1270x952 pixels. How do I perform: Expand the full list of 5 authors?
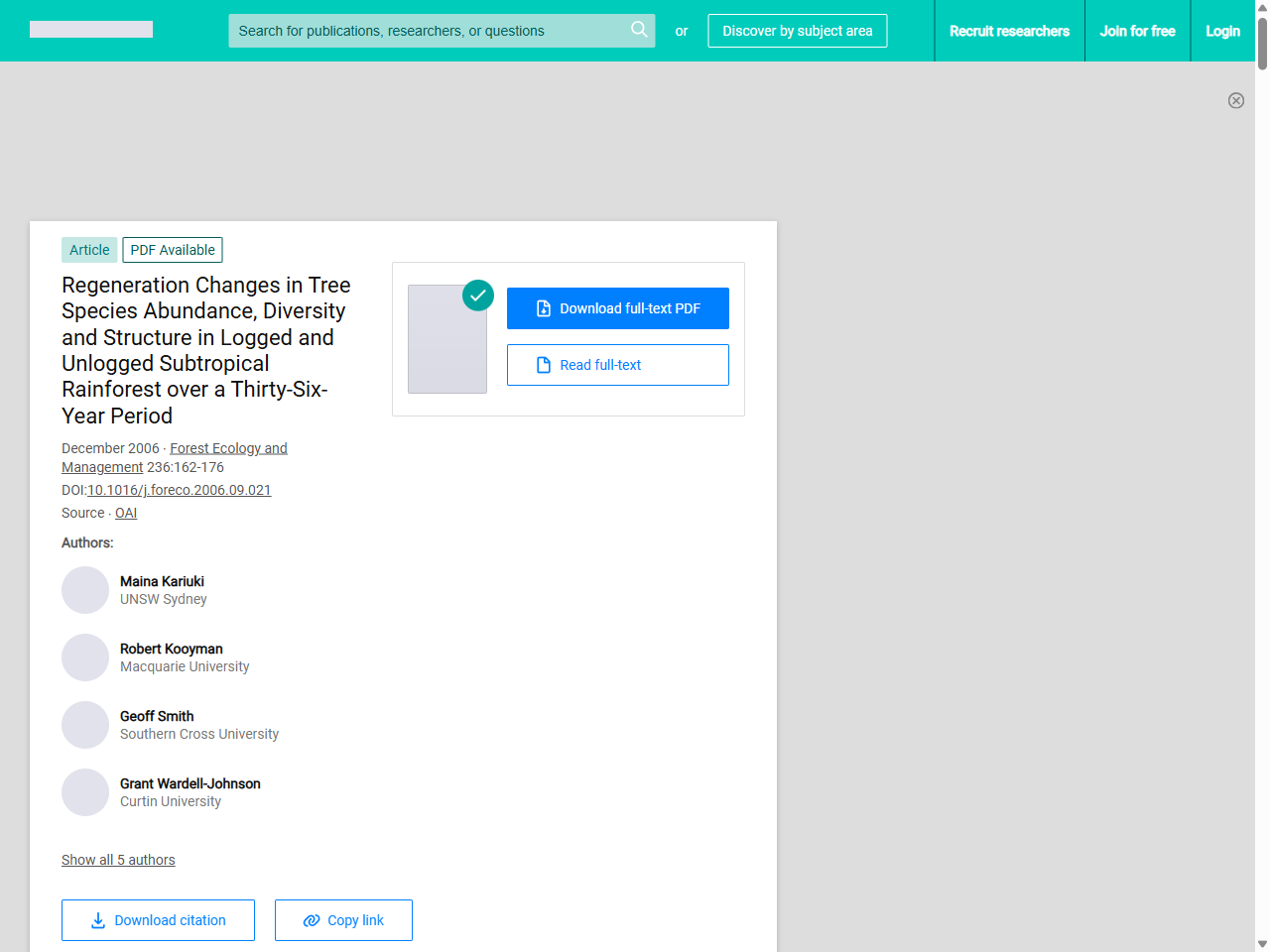(118, 860)
